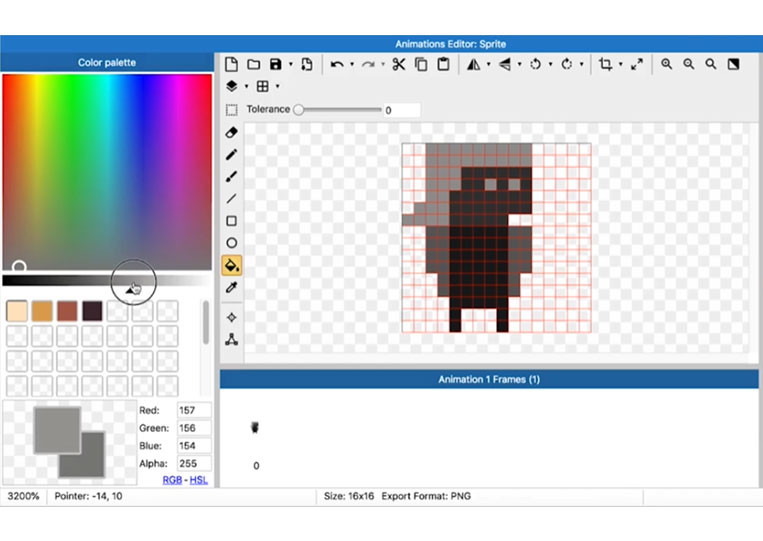The image size is (763, 541).
Task: Expand the layers dropdown arrow
Action: 246,87
